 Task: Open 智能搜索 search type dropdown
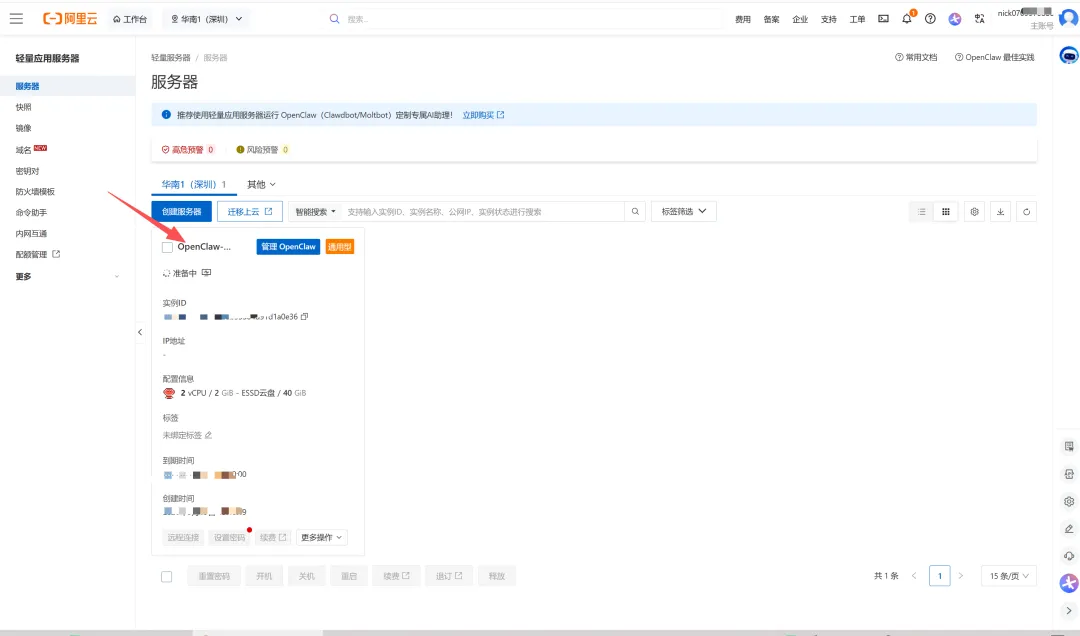(315, 212)
